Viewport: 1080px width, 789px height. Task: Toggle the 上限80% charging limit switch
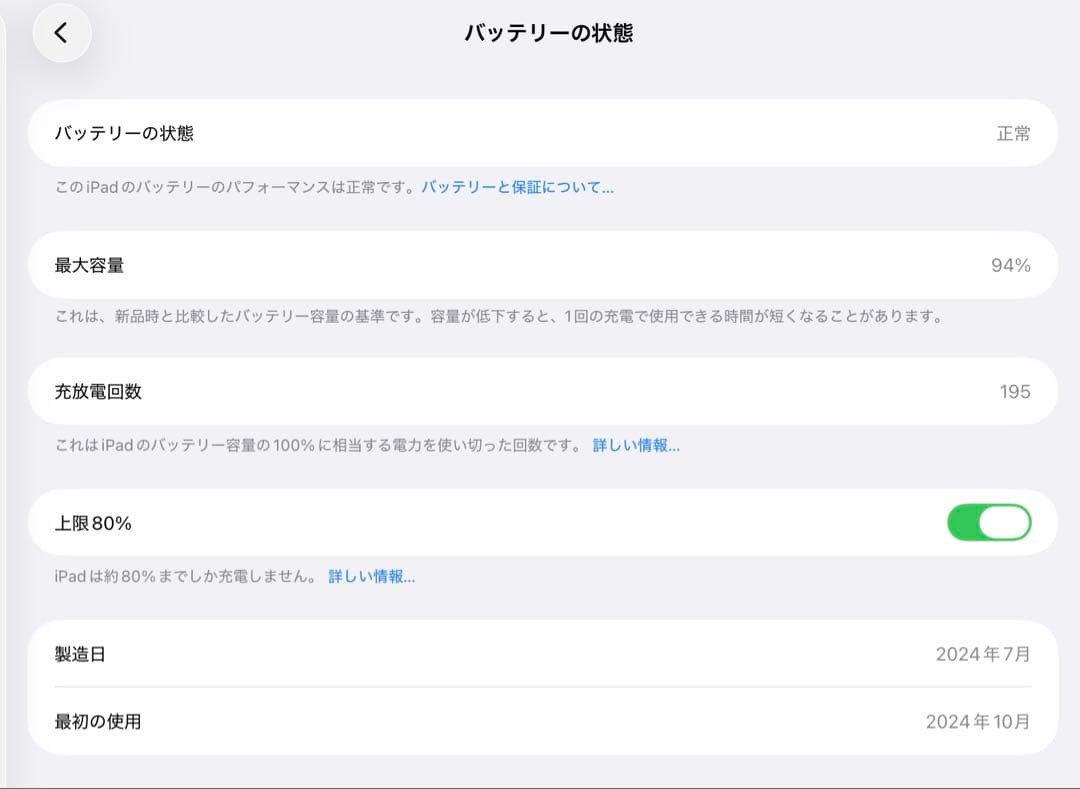[989, 521]
